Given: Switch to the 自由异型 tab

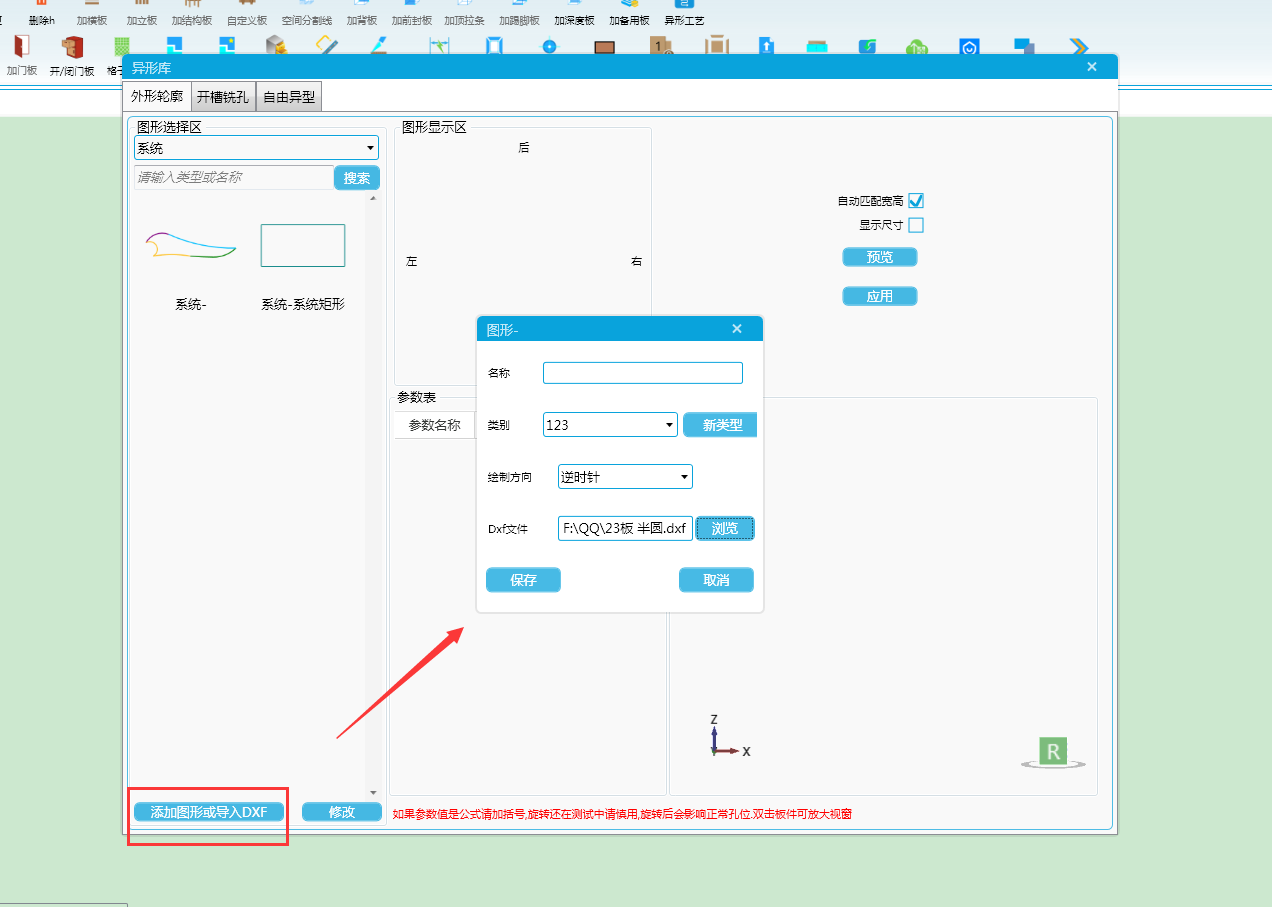Looking at the screenshot, I should (289, 97).
